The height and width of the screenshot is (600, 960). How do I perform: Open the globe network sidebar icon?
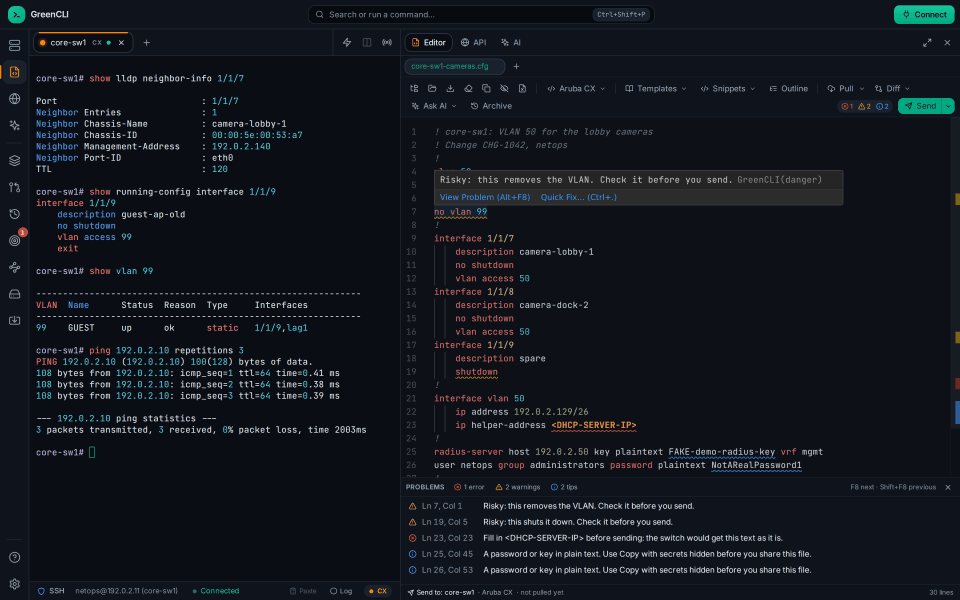point(15,99)
